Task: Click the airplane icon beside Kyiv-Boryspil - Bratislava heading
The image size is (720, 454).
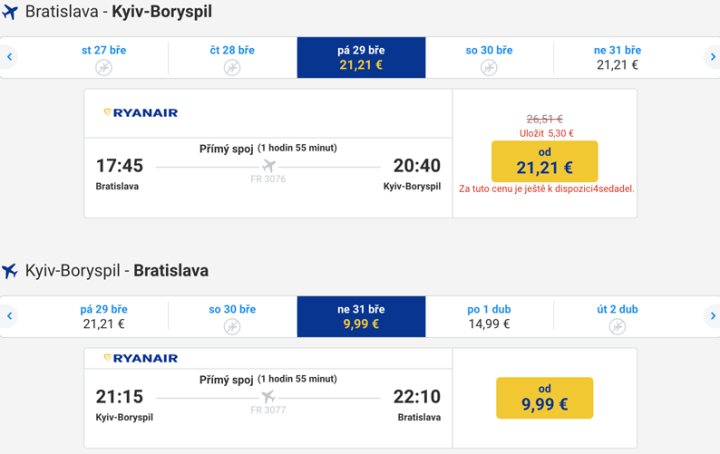Action: (10, 270)
